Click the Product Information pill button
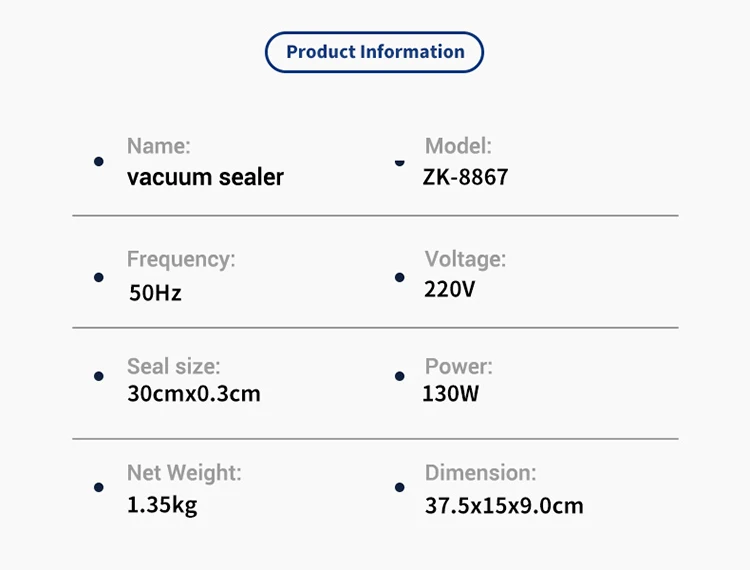 [x=374, y=52]
